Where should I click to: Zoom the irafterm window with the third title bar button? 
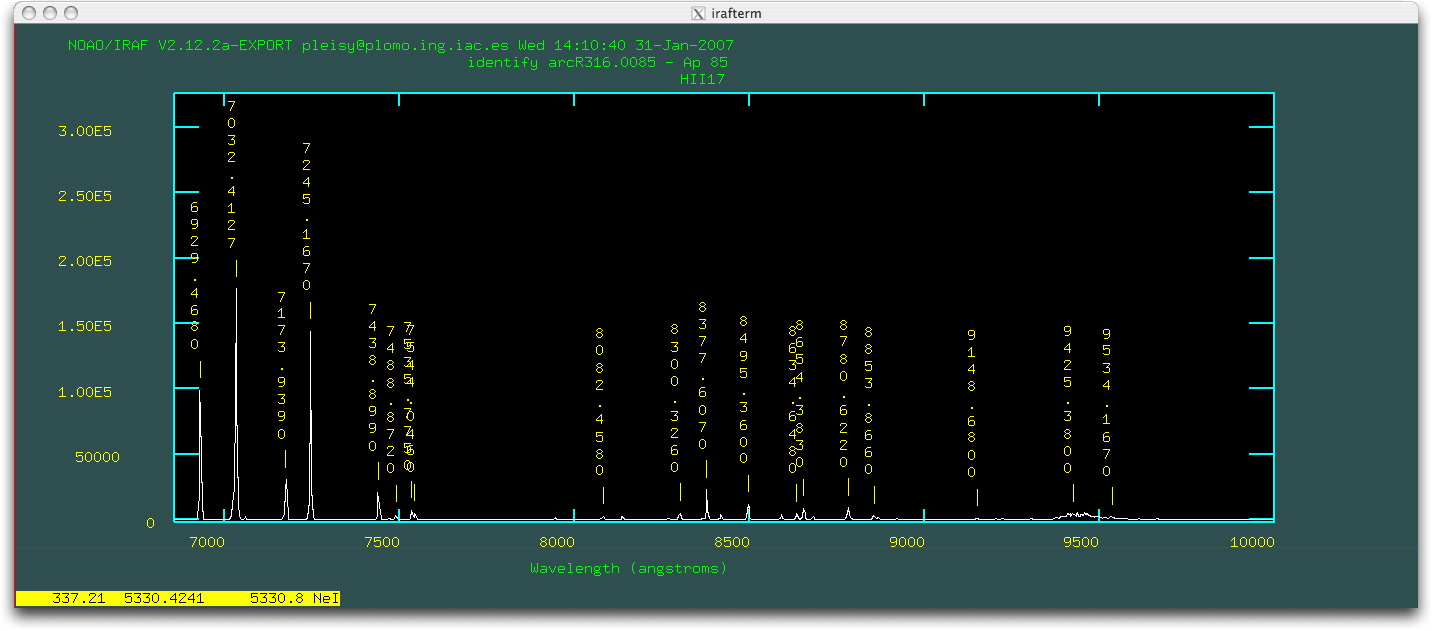pyautogui.click(x=70, y=13)
